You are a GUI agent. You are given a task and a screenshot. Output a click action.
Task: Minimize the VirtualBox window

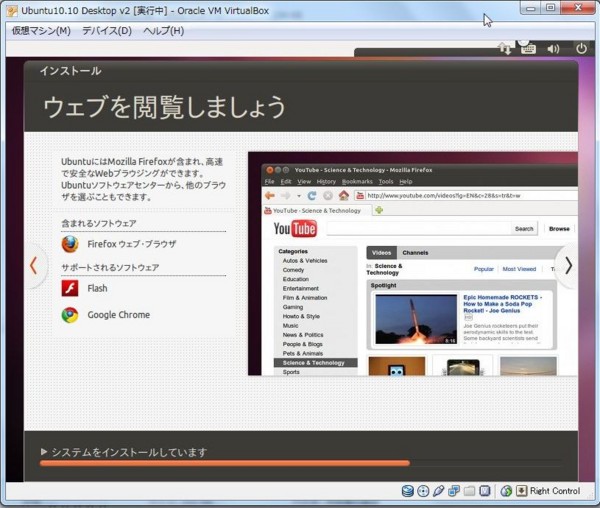(531, 8)
